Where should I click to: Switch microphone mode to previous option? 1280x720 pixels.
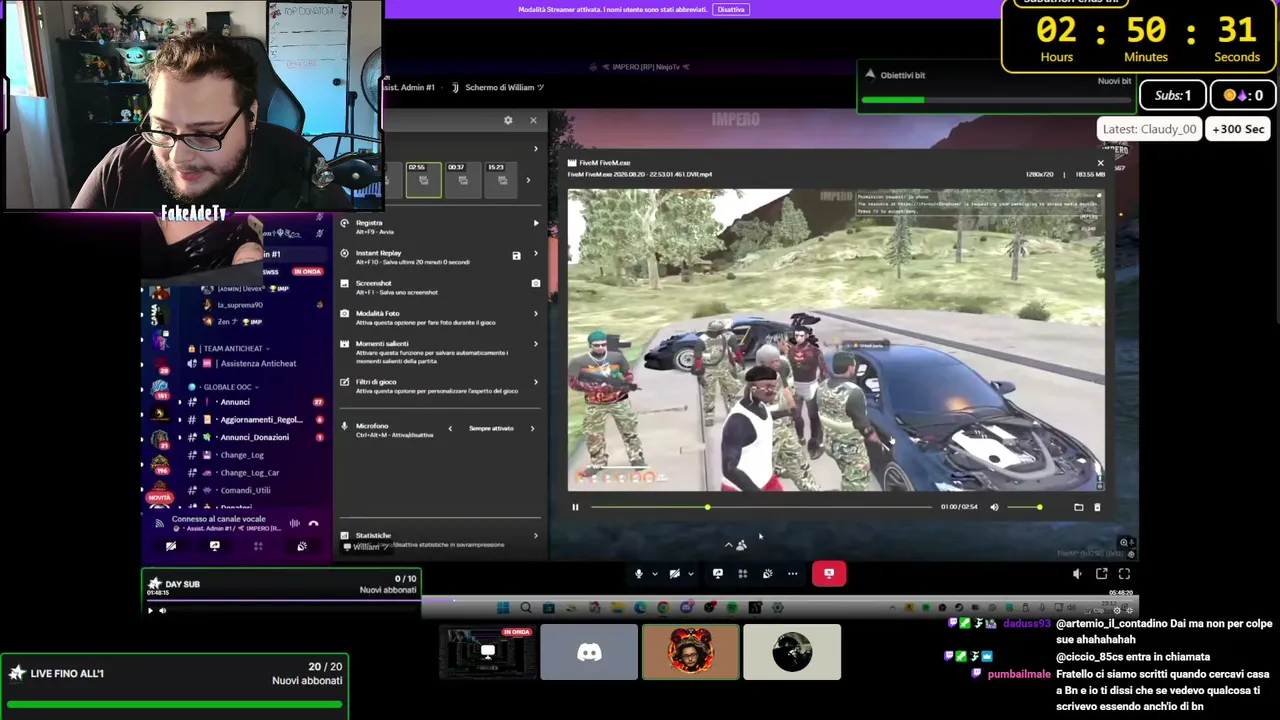(450, 429)
